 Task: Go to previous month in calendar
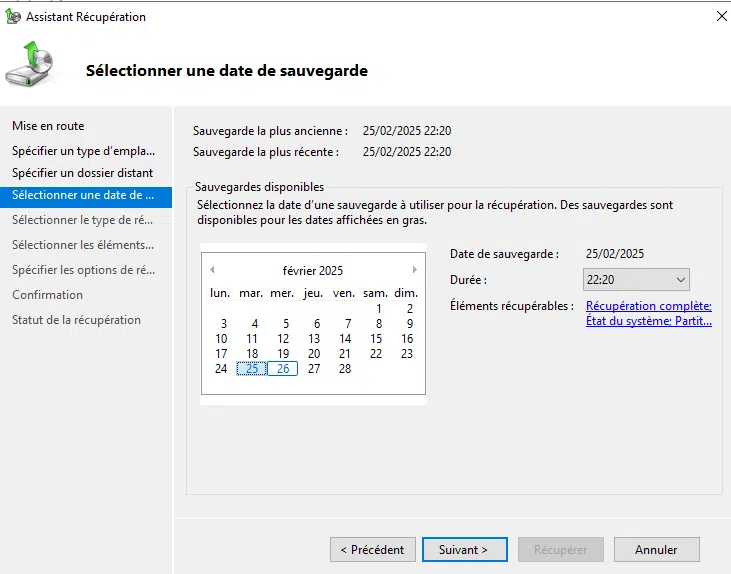[x=212, y=270]
